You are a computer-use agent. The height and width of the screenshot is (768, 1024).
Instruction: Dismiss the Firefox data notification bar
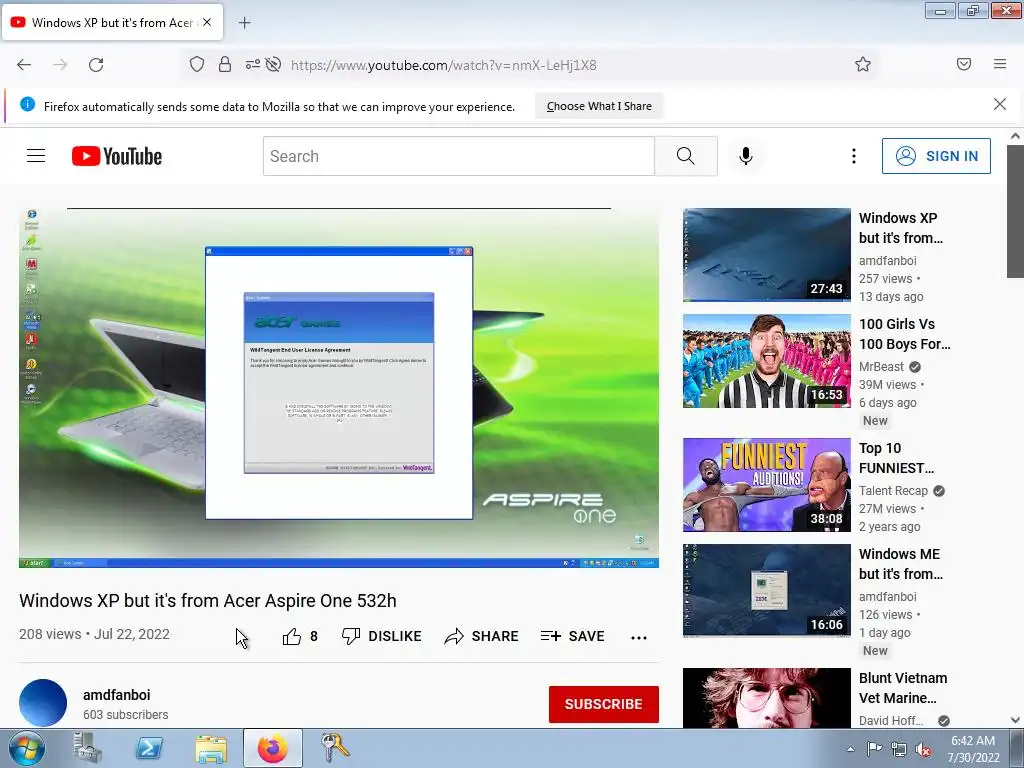pyautogui.click(x=1000, y=104)
